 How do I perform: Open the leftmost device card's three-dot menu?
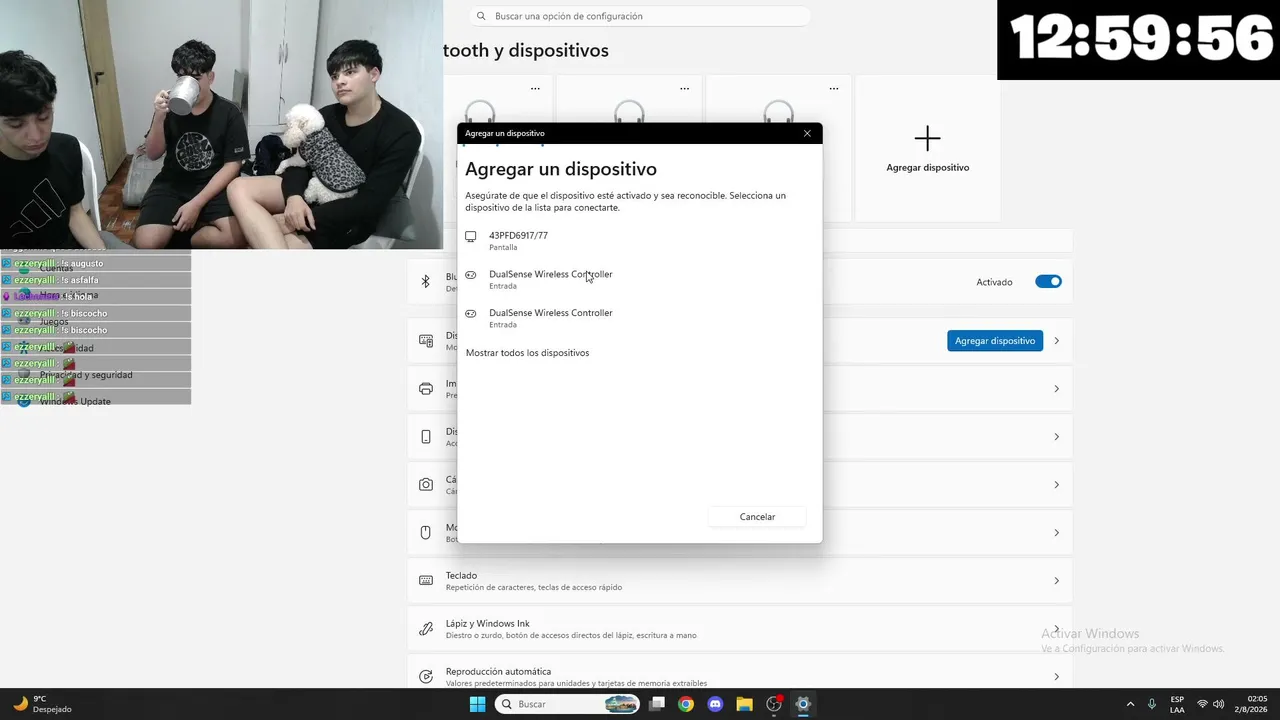click(535, 88)
